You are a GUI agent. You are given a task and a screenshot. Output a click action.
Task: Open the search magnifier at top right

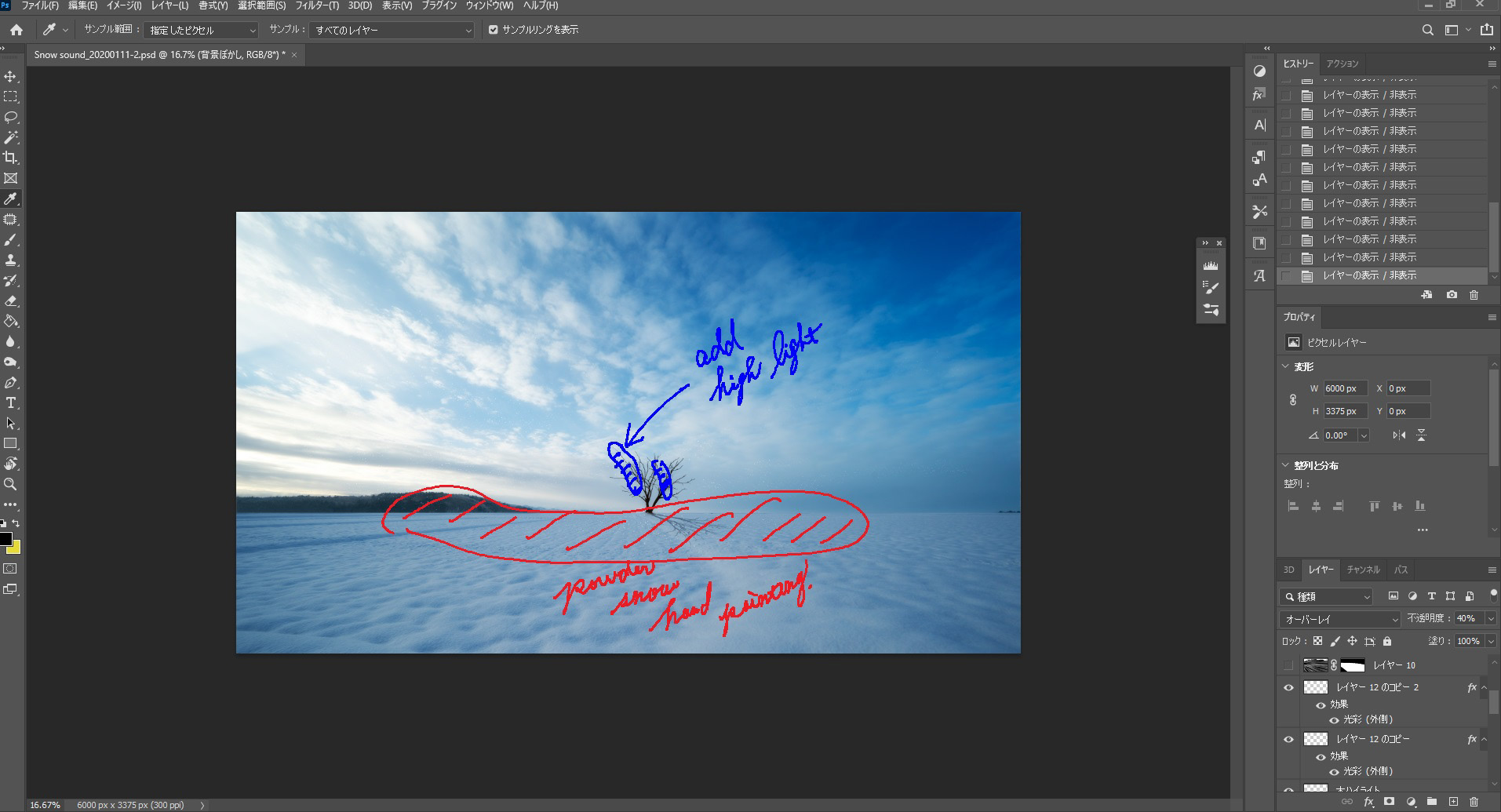[1428, 30]
